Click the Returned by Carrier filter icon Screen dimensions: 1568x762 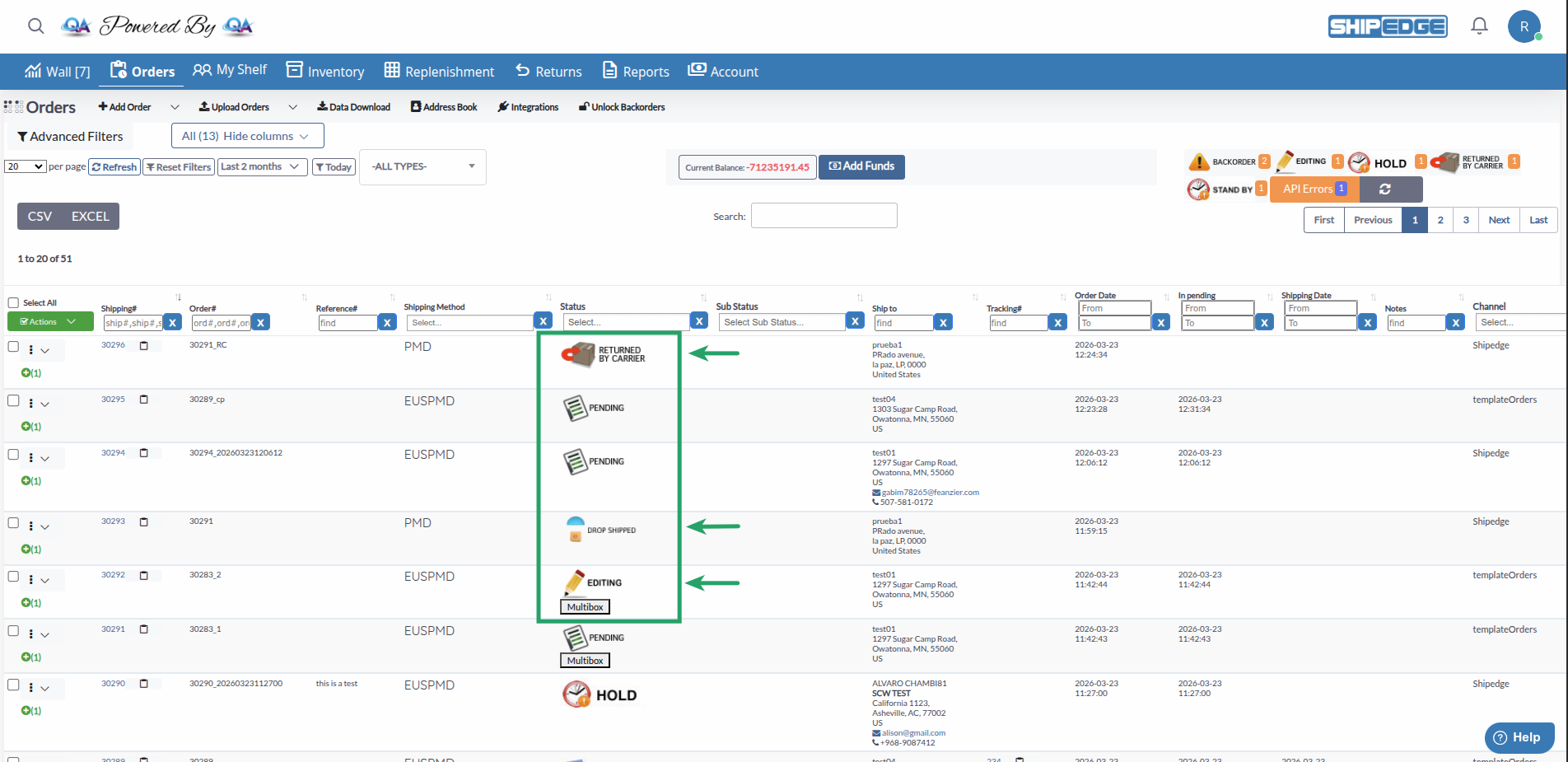[1445, 162]
